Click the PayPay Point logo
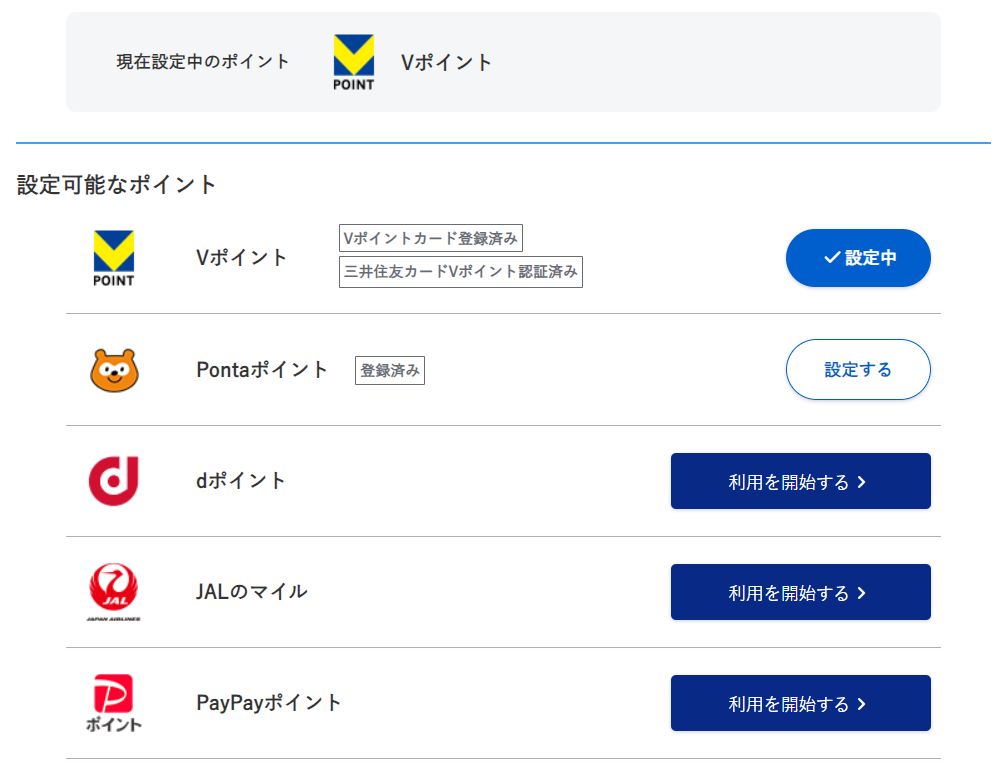The image size is (995, 770). 113,703
